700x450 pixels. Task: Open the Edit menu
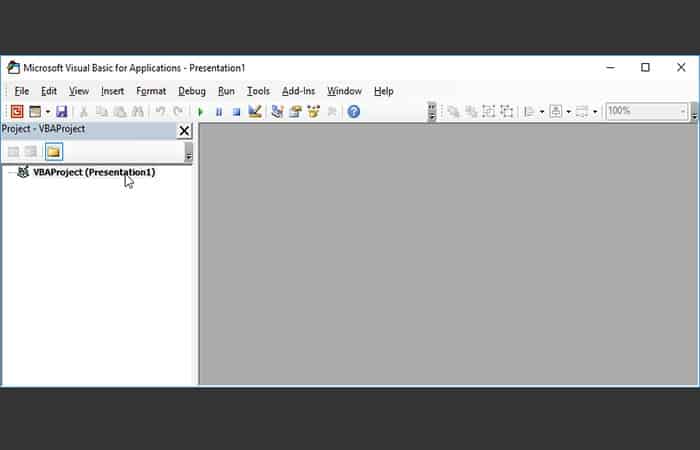pyautogui.click(x=49, y=91)
